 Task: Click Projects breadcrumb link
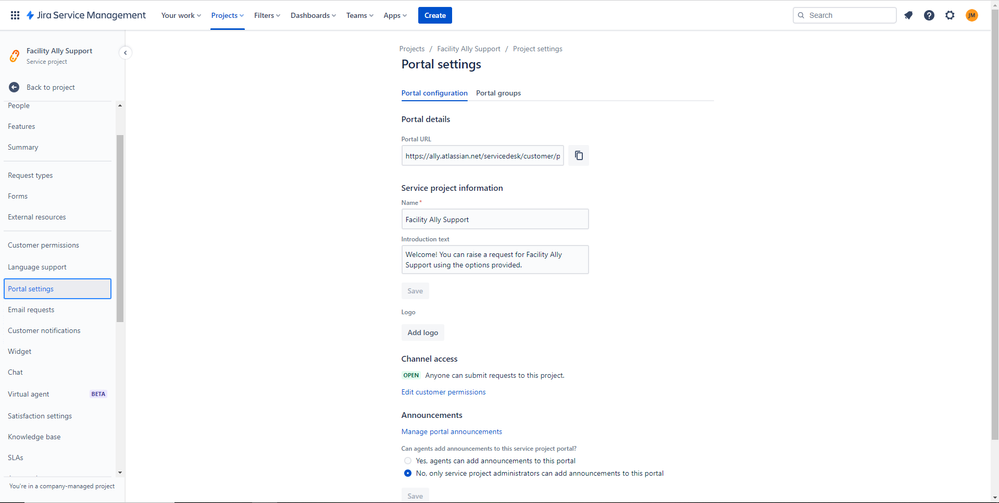point(412,48)
